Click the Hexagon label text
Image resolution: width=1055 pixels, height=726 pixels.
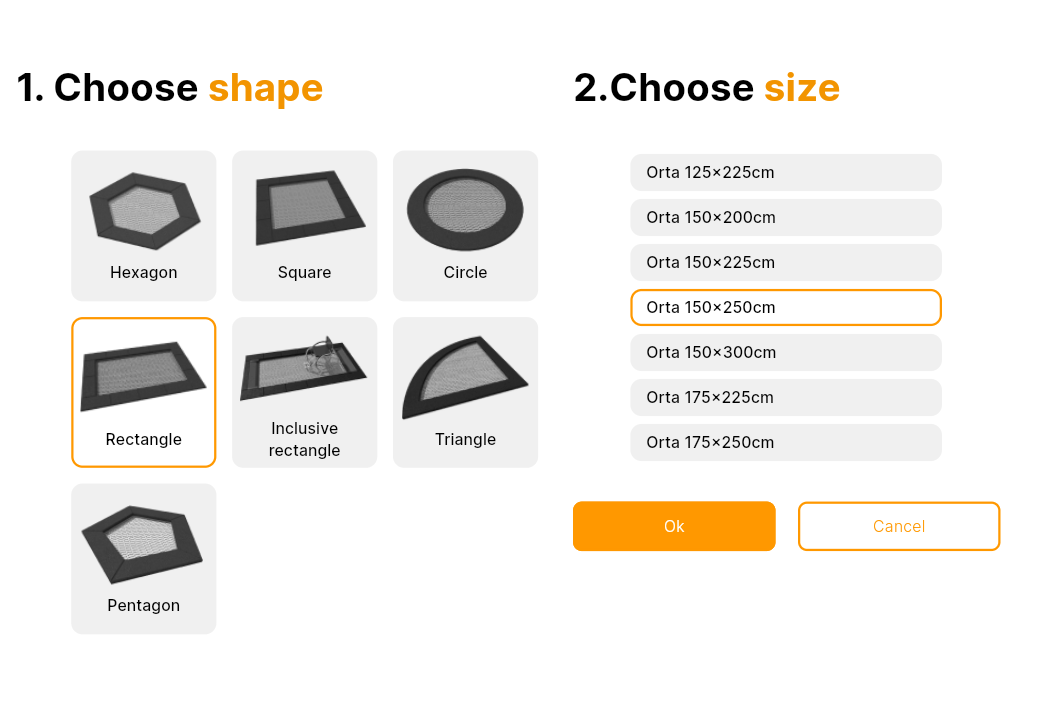143,273
